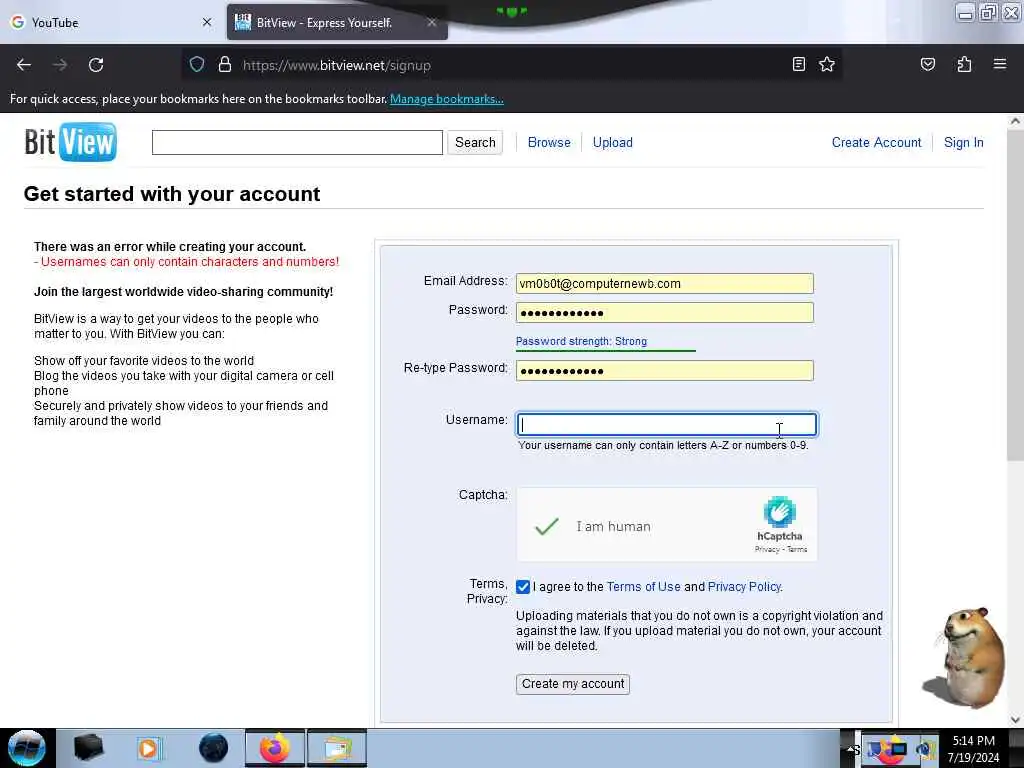Switch to the BitView - Express Yourself tab
Screen dimensions: 1024x768
(x=337, y=22)
